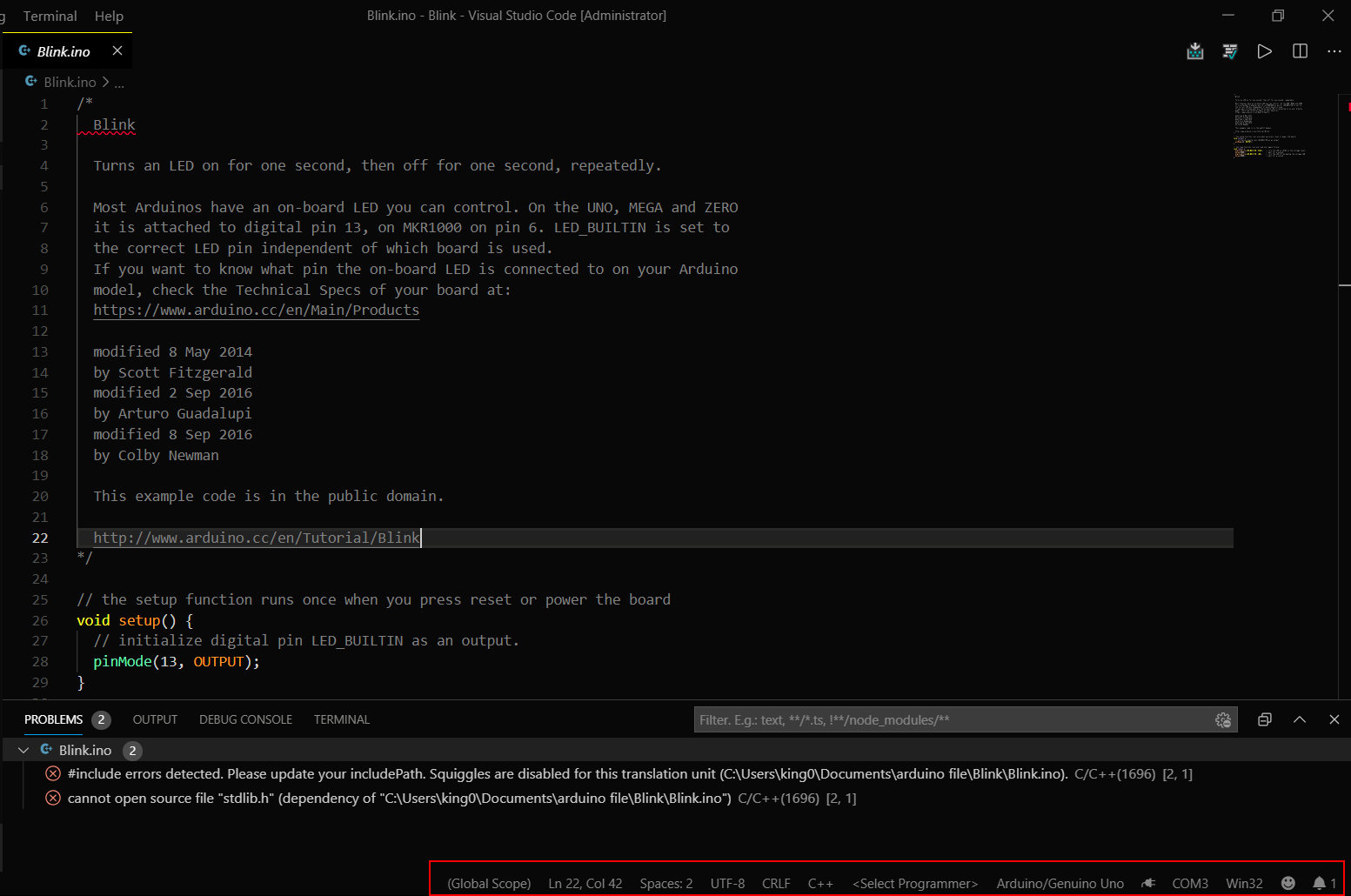The width and height of the screenshot is (1351, 896).
Task: Close the Blink.ino editor tab
Action: click(117, 51)
